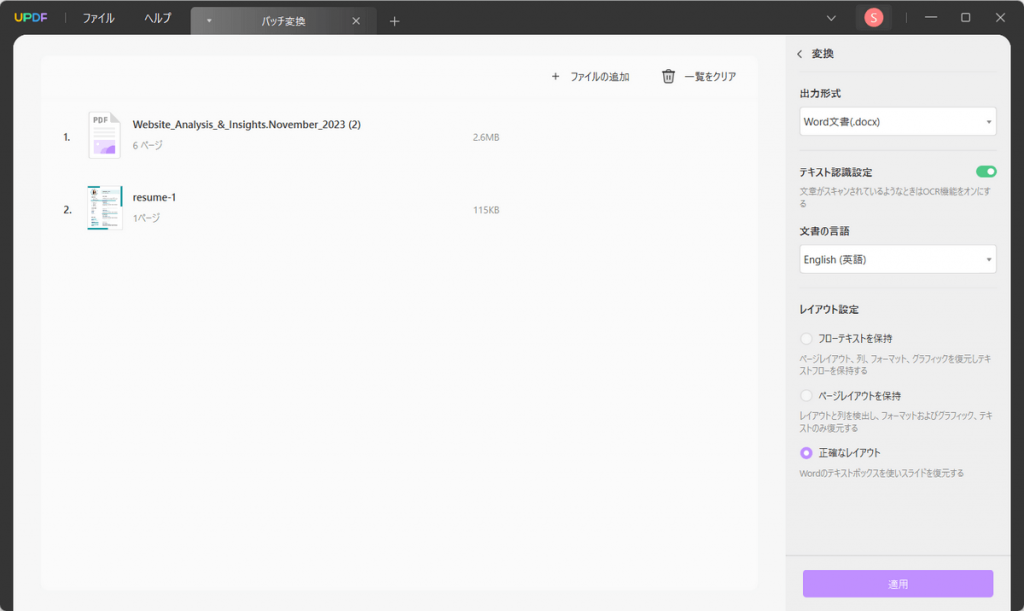Select the Website_Analysis PDF thumbnail
This screenshot has width=1024, height=611.
104,135
